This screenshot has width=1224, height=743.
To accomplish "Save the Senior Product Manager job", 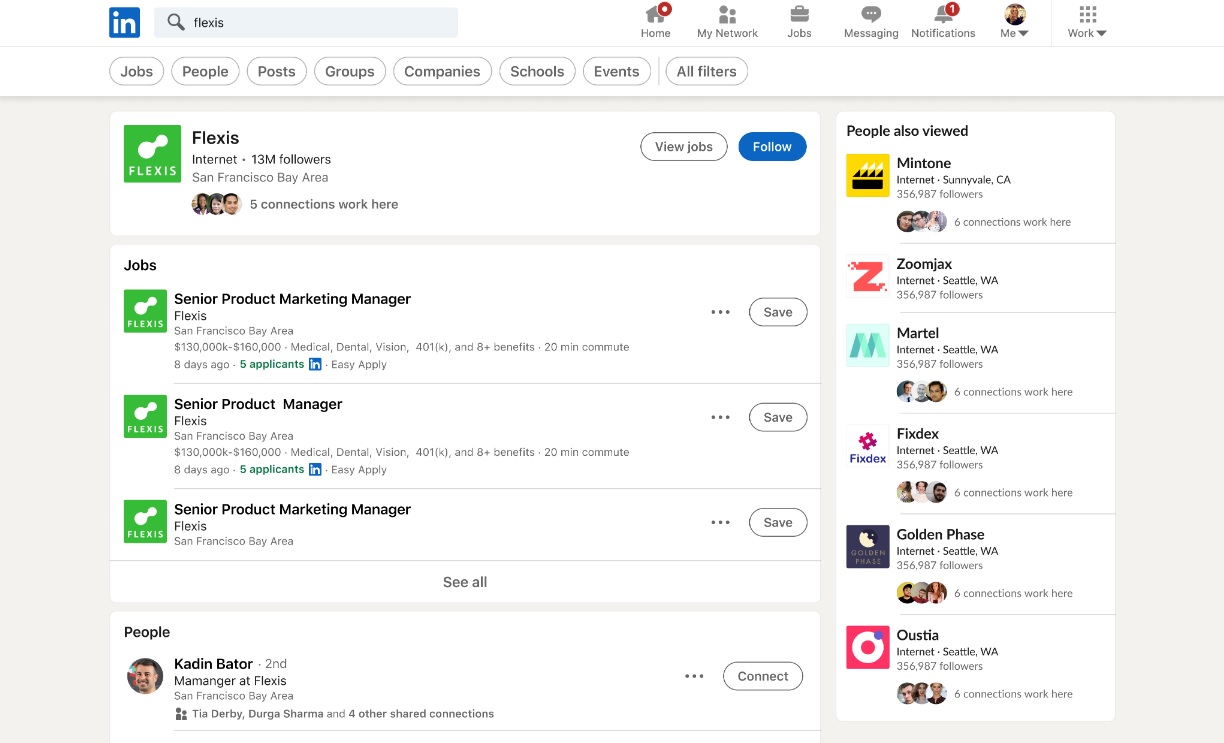I will click(778, 417).
